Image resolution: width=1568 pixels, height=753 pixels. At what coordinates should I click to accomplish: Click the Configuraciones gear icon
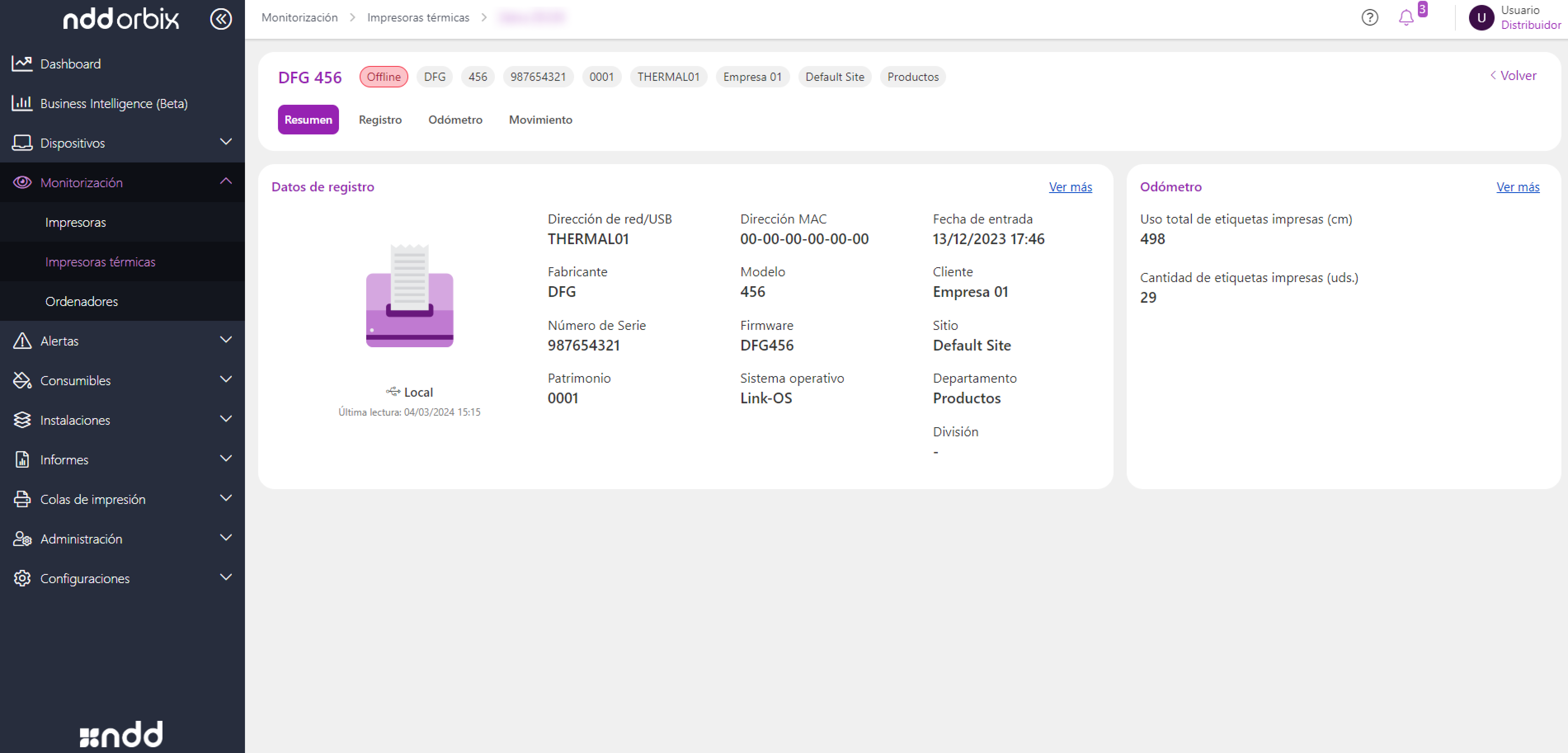click(x=22, y=578)
